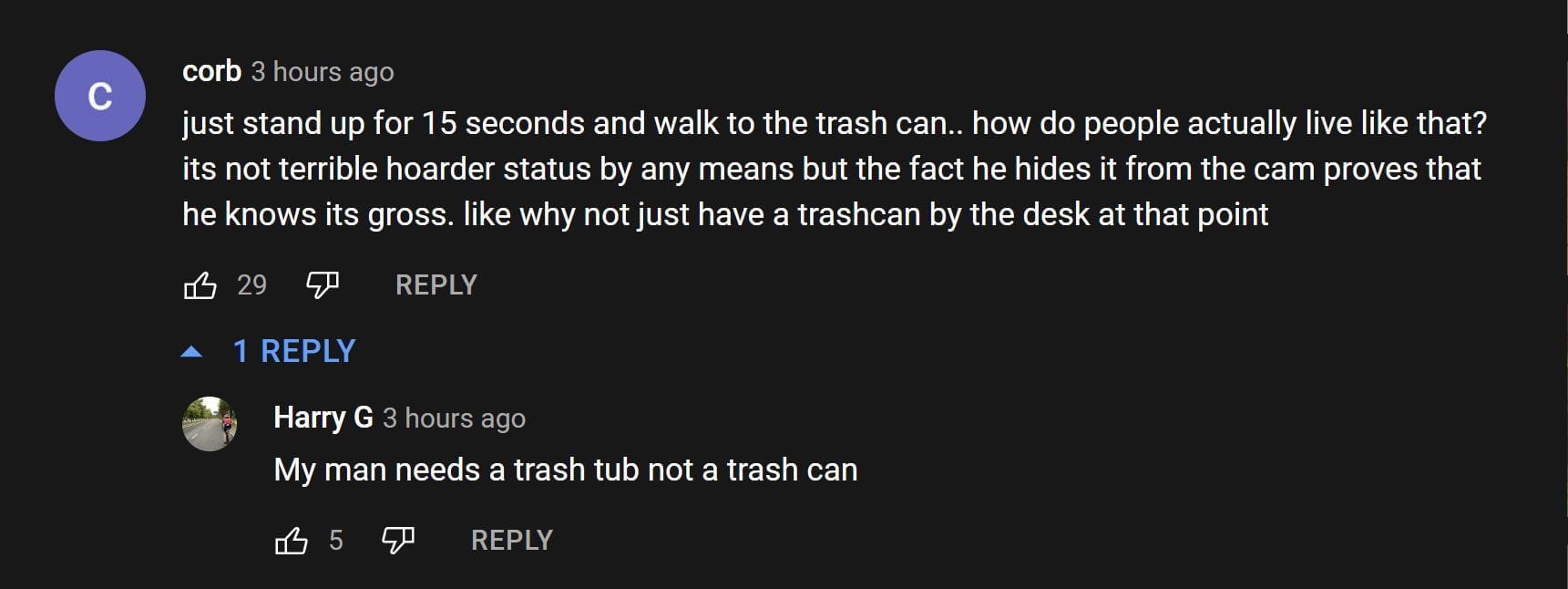Like corb's comment with thumbs up

tap(200, 285)
